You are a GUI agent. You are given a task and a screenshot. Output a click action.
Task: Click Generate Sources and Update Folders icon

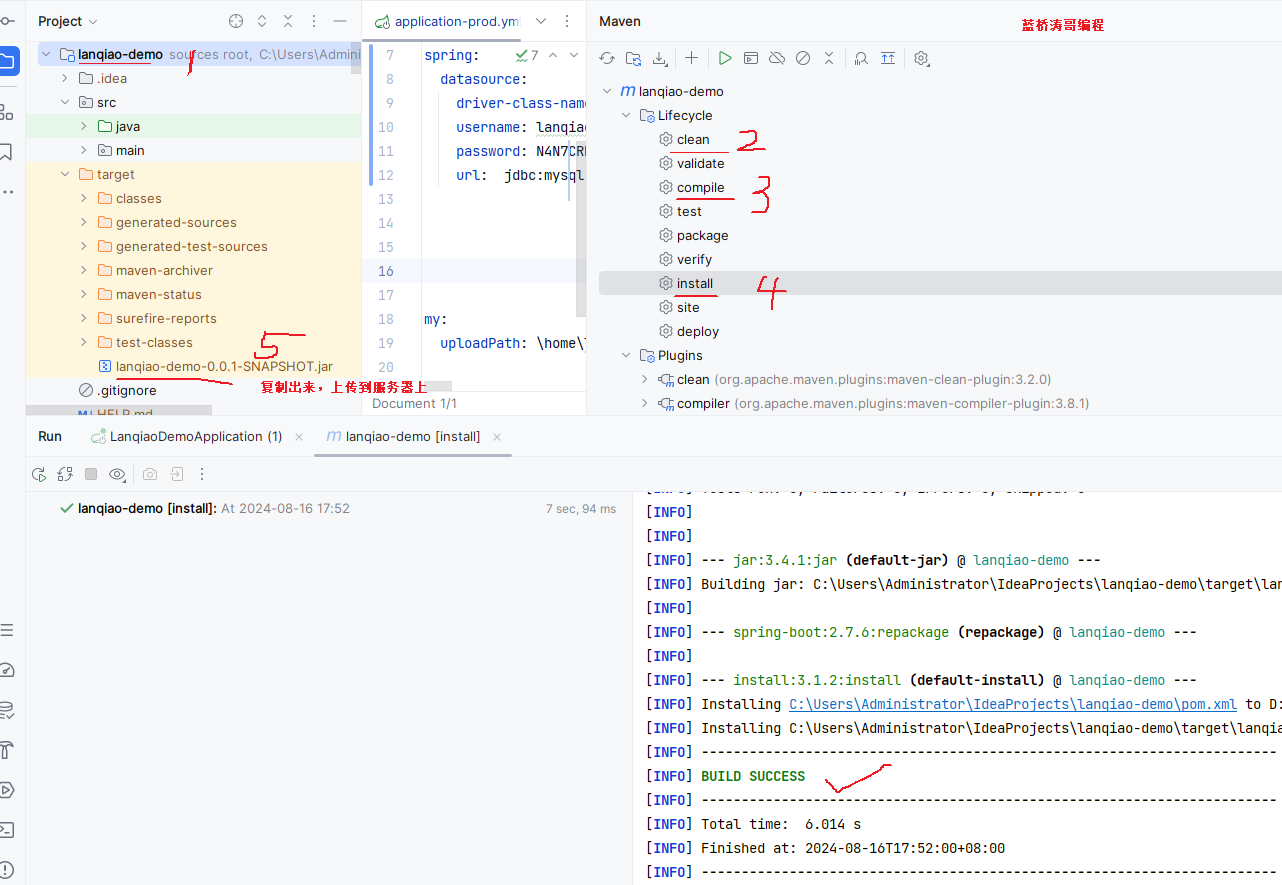coord(633,58)
